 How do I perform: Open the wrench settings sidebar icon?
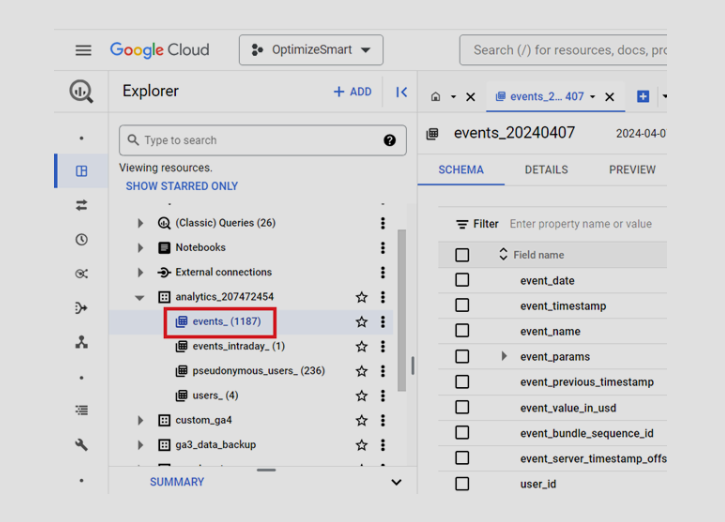81,445
